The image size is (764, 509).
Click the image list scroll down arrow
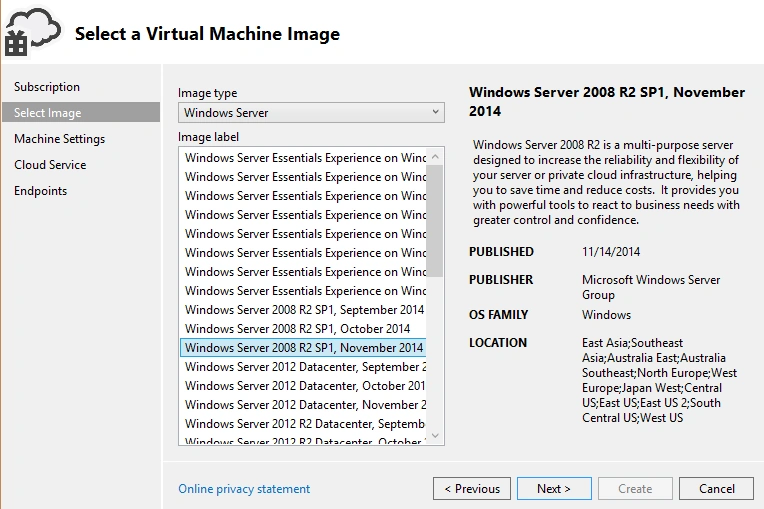pyautogui.click(x=435, y=435)
